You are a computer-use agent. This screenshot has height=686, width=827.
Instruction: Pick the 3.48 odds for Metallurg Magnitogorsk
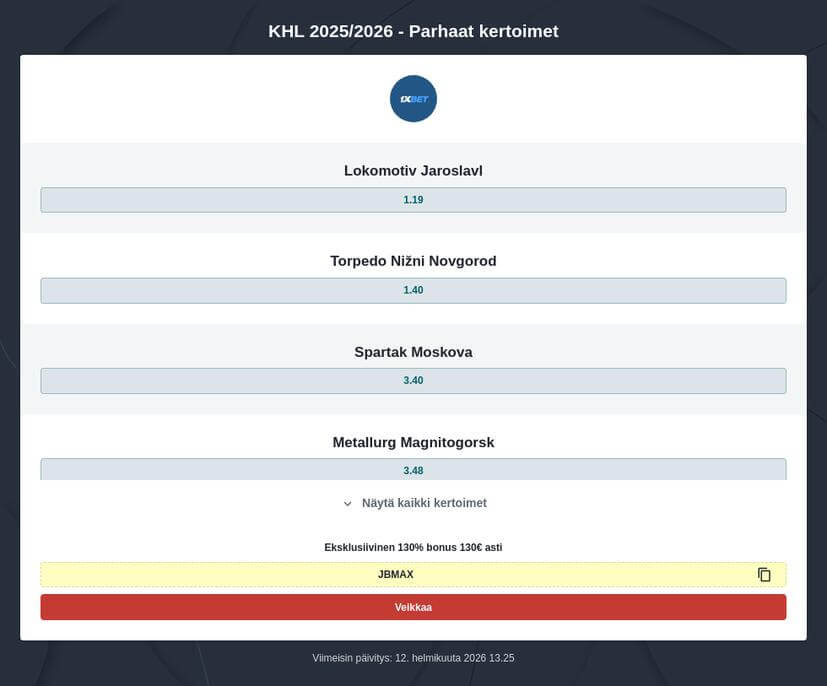pyautogui.click(x=413, y=469)
